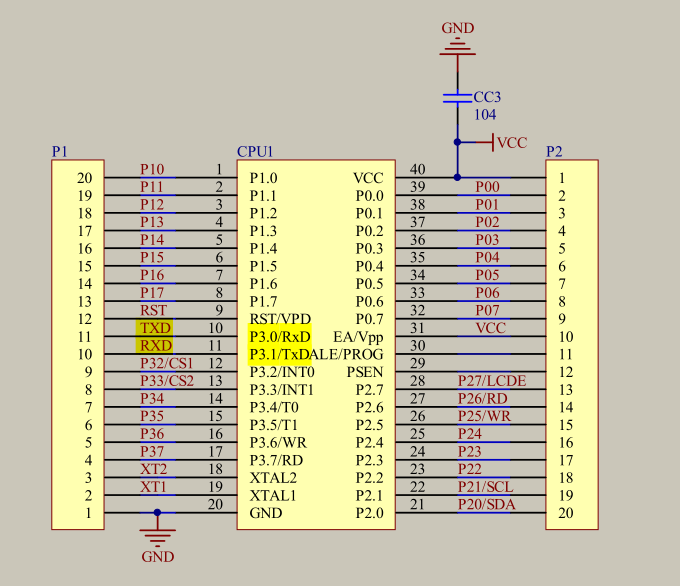Click the EA/Vpp pin name
The height and width of the screenshot is (586, 680).
coord(358,337)
